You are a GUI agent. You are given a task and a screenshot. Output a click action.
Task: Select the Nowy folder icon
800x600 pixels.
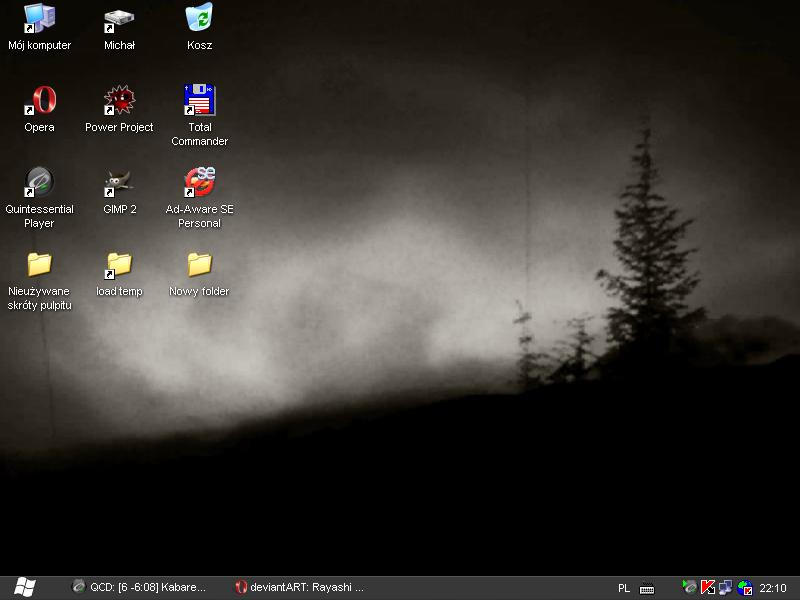[x=199, y=264]
